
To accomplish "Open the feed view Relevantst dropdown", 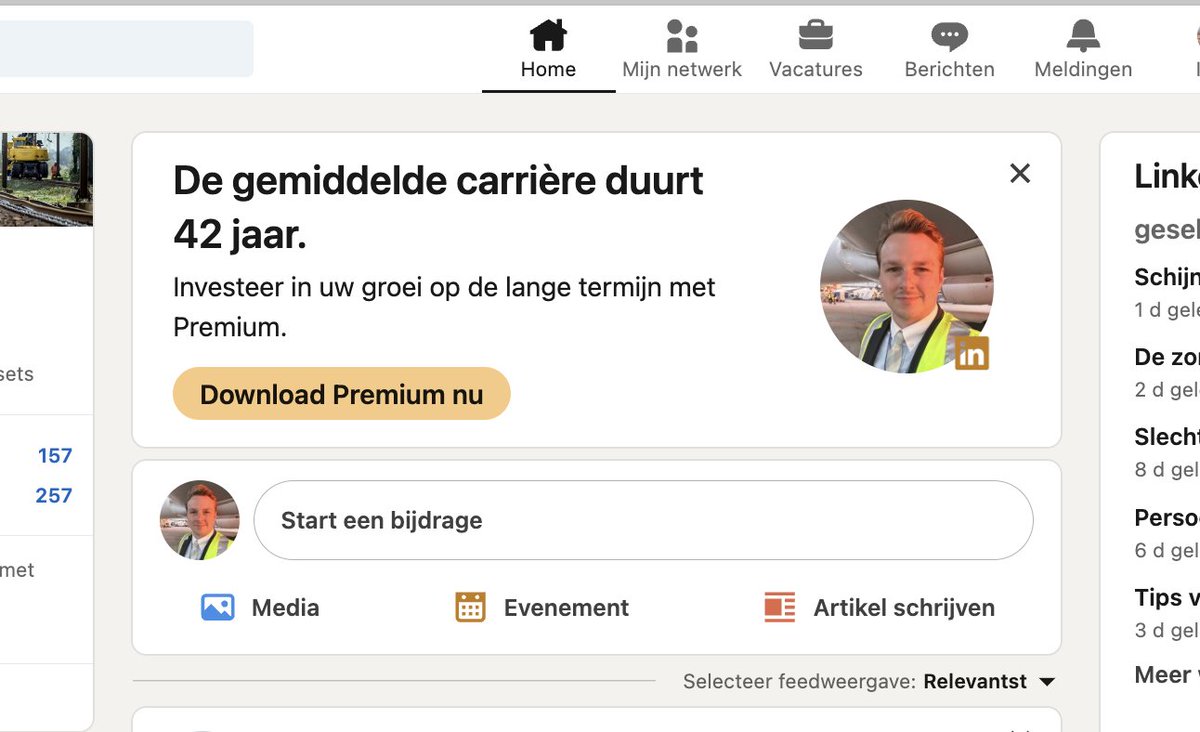I will [989, 682].
